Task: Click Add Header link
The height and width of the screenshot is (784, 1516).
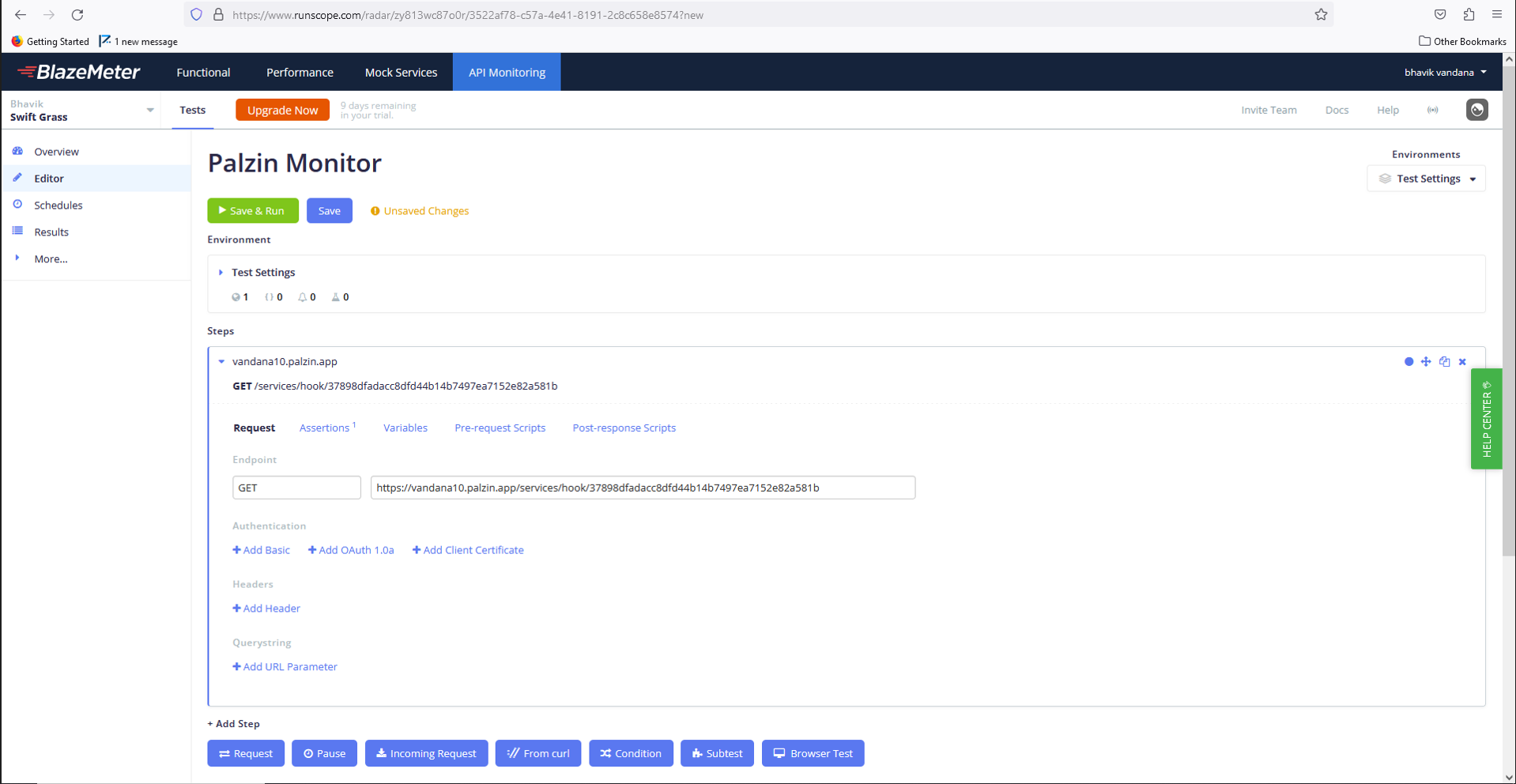Action: (x=266, y=609)
